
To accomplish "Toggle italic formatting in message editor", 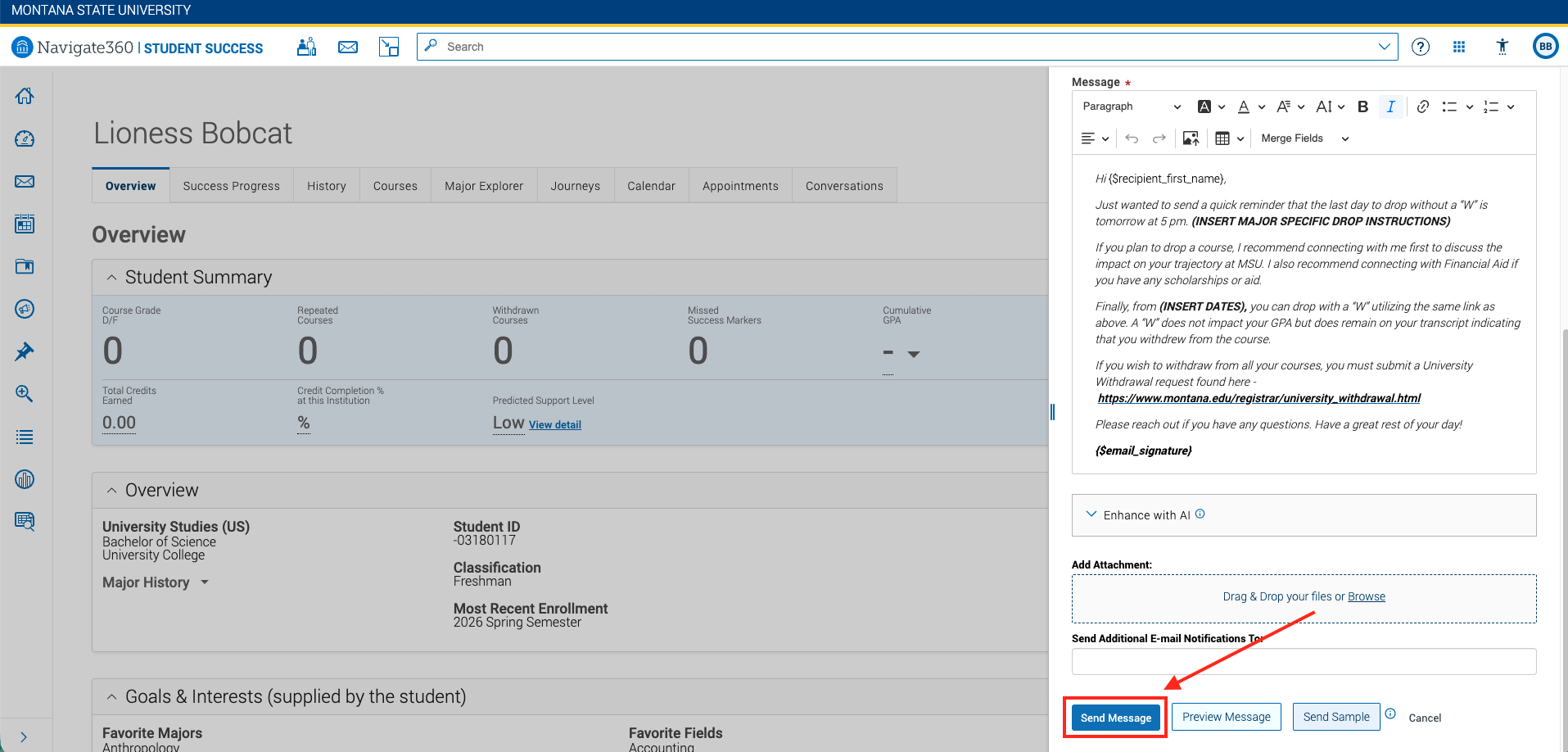I will click(x=1390, y=106).
